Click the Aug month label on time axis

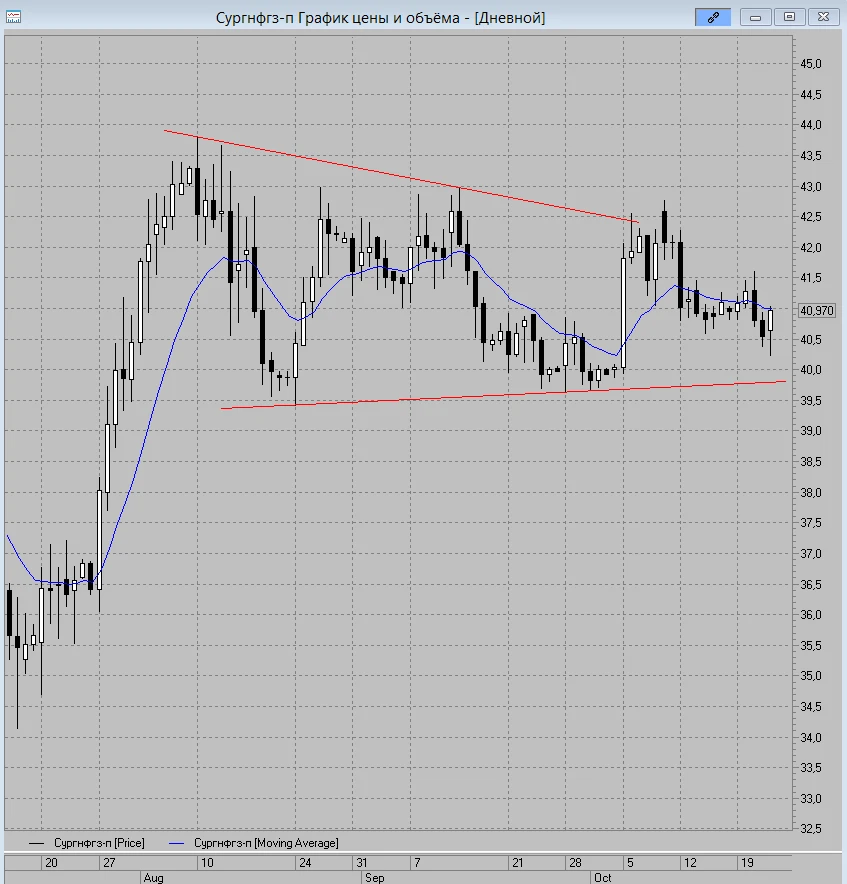pos(153,878)
